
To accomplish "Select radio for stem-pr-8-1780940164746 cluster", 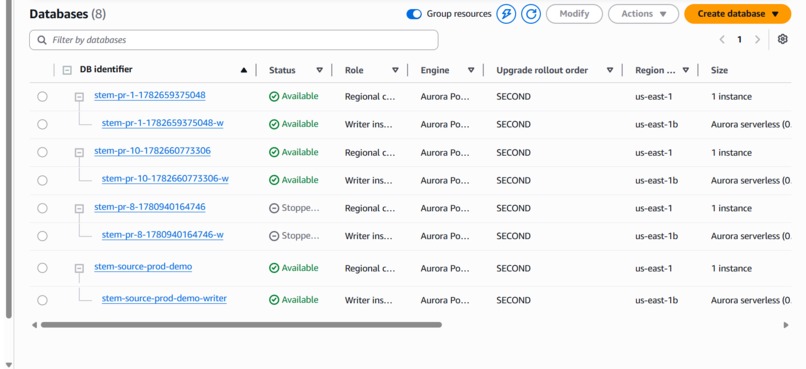I will pyautogui.click(x=42, y=208).
